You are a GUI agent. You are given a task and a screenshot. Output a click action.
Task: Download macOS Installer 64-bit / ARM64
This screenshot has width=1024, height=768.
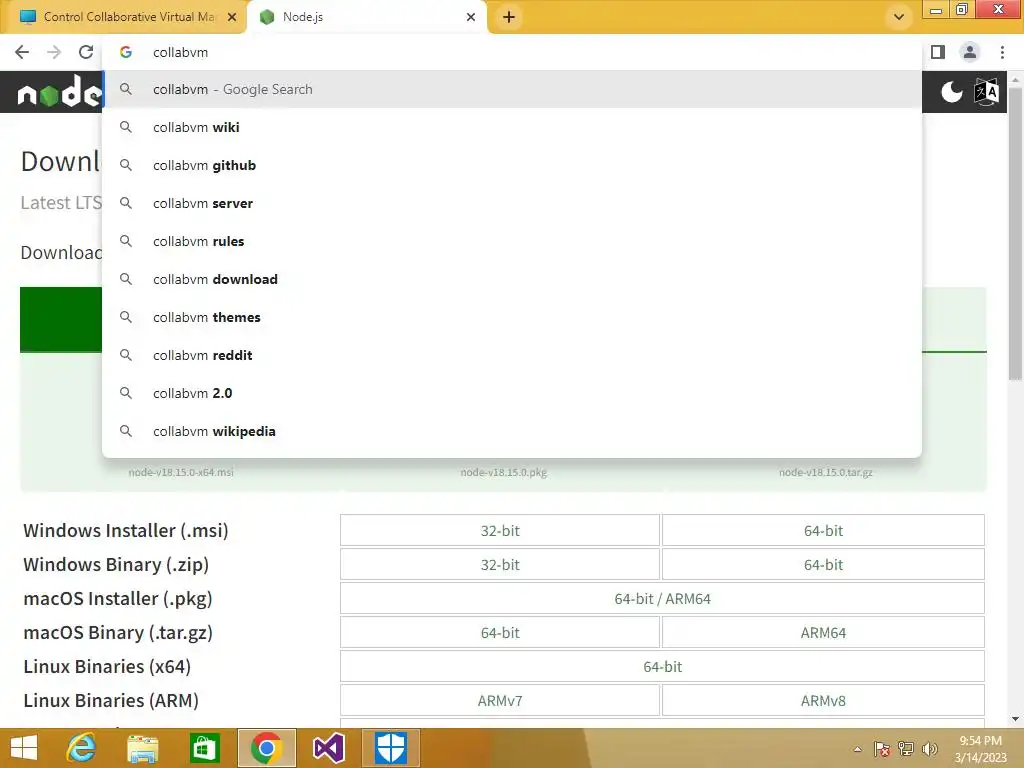click(x=662, y=598)
